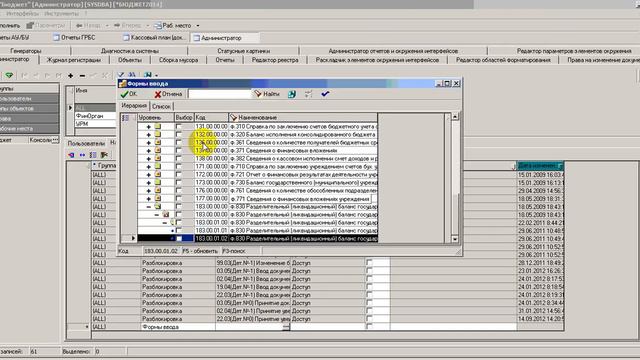Confirm selection with the OK green checkmark
Screen dimensions: 640x360
tap(129, 94)
